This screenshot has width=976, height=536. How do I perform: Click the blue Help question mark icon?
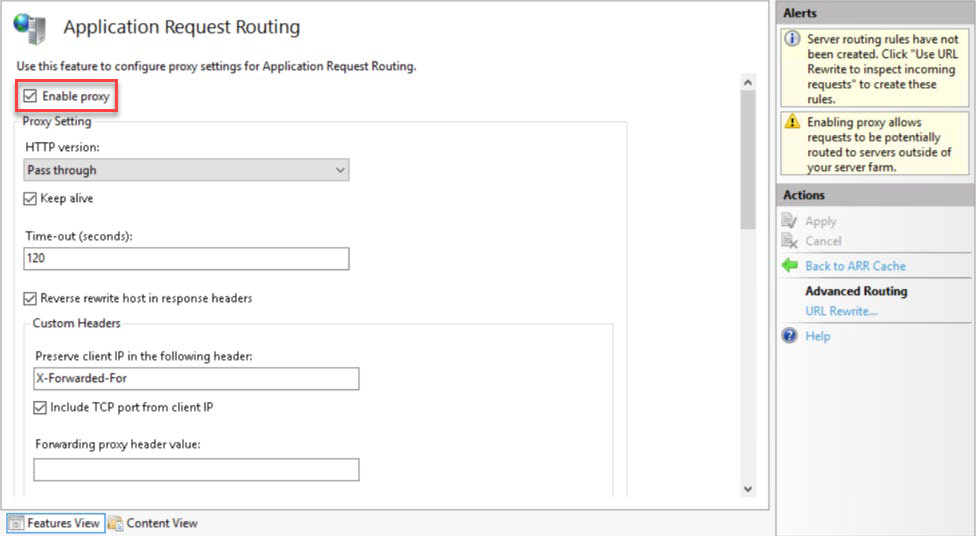pos(790,336)
